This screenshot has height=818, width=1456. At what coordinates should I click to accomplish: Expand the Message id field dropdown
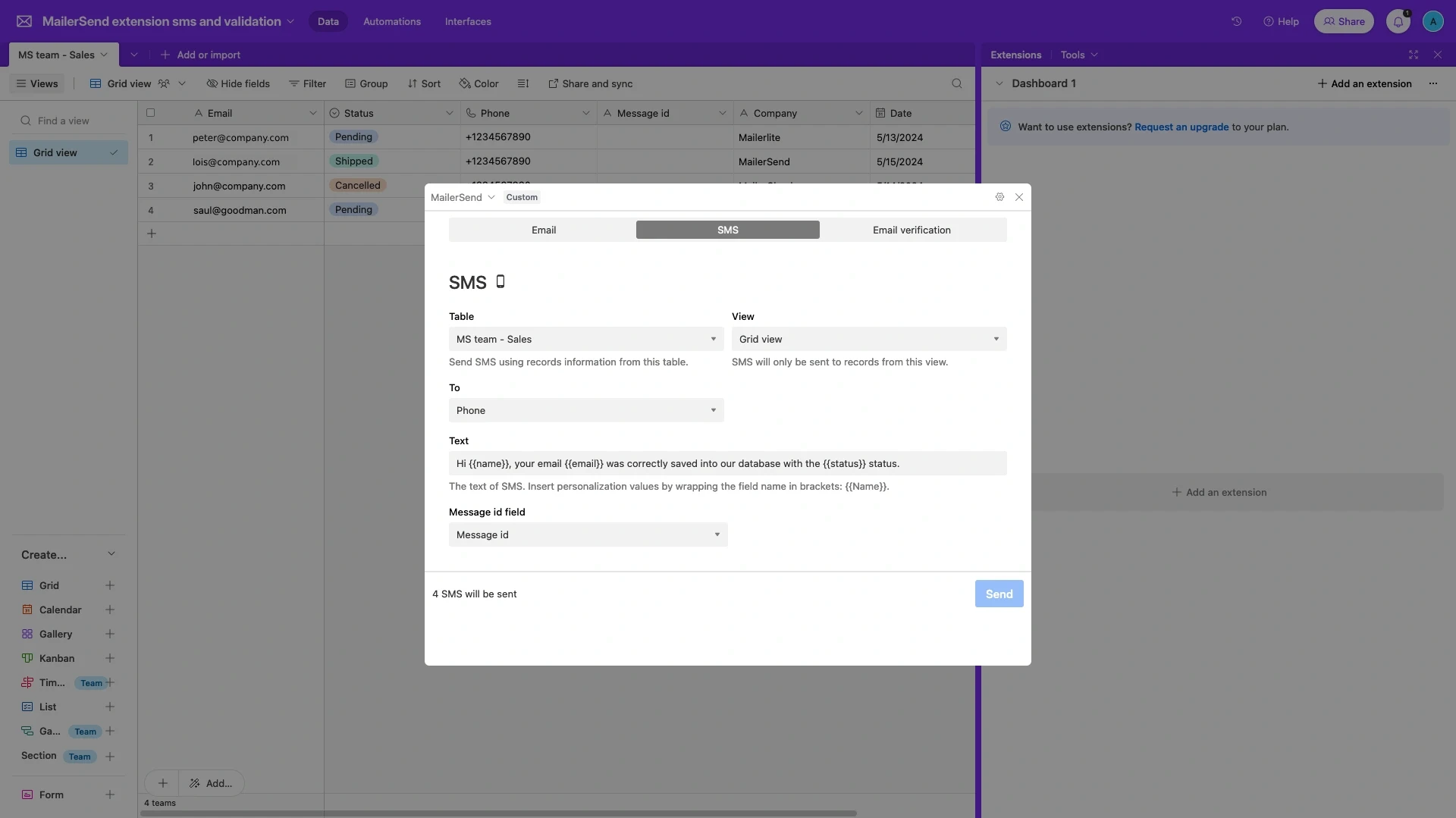point(588,534)
